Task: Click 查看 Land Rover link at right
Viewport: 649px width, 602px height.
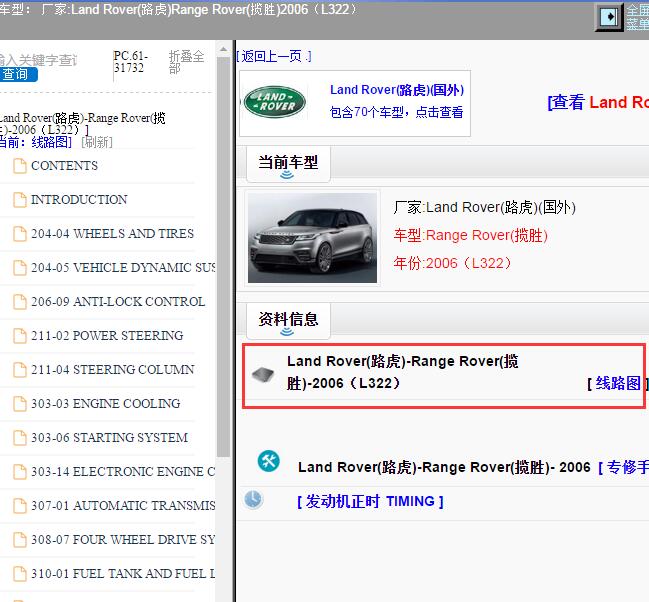Action: click(598, 102)
